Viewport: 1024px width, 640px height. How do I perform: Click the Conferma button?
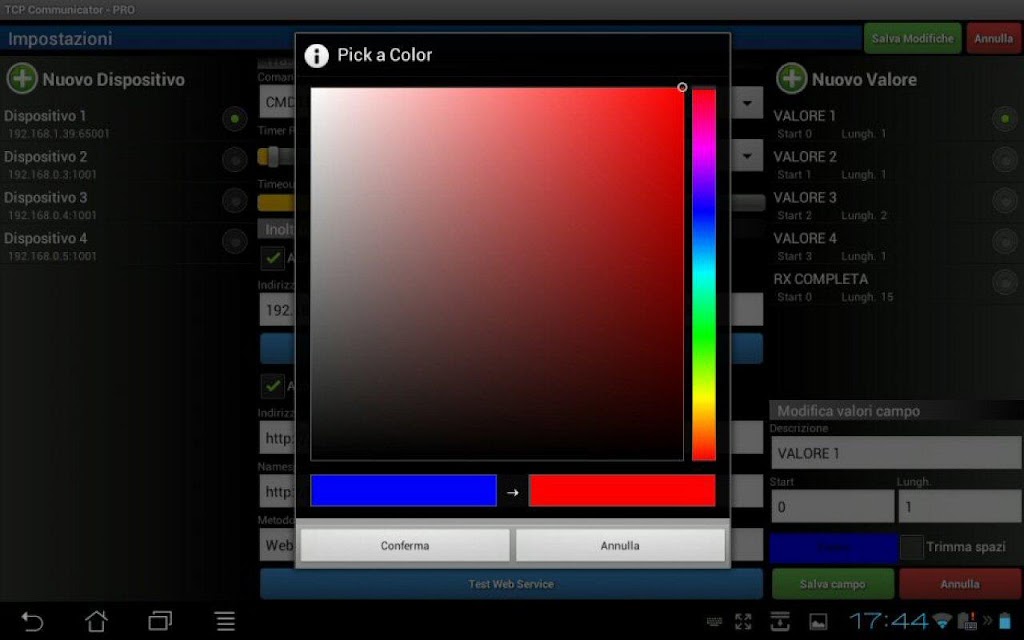click(x=405, y=545)
